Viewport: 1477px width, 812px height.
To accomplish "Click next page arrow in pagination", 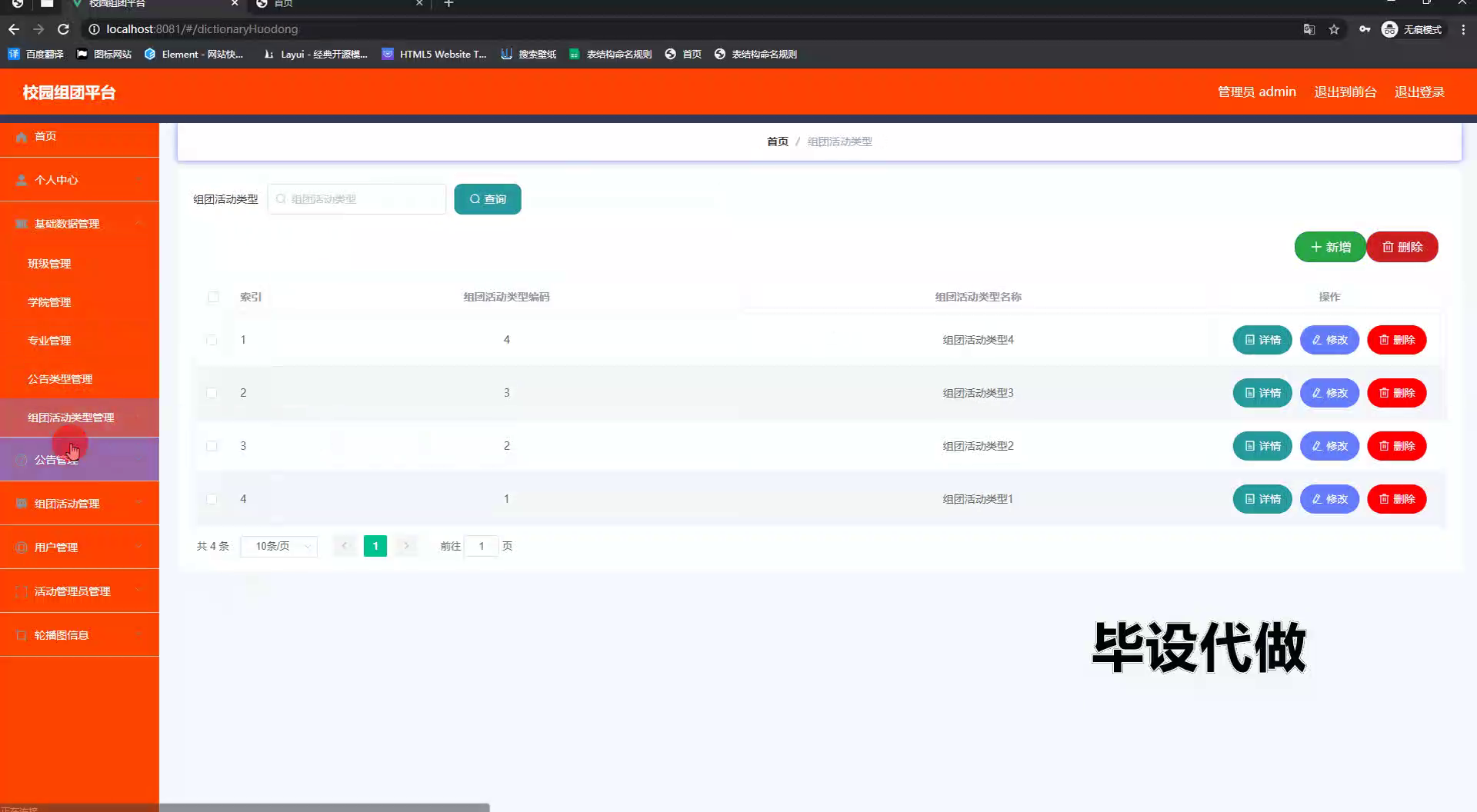I will pyautogui.click(x=406, y=546).
